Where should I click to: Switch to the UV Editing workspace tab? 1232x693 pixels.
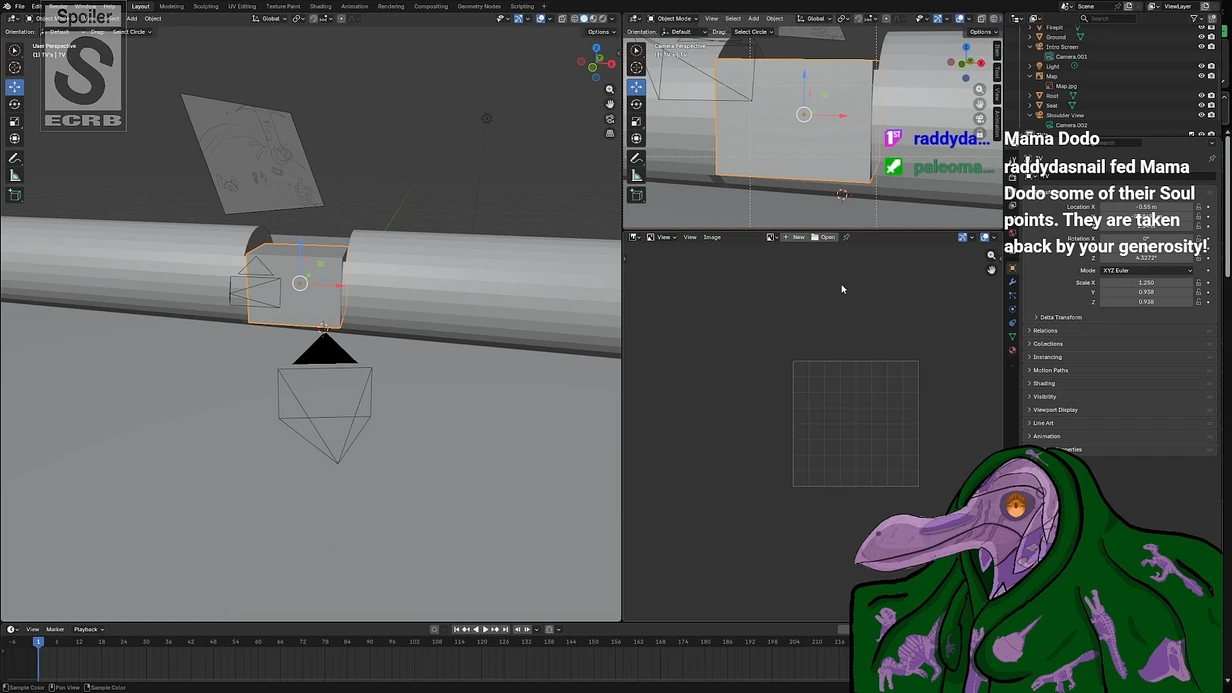(242, 6)
